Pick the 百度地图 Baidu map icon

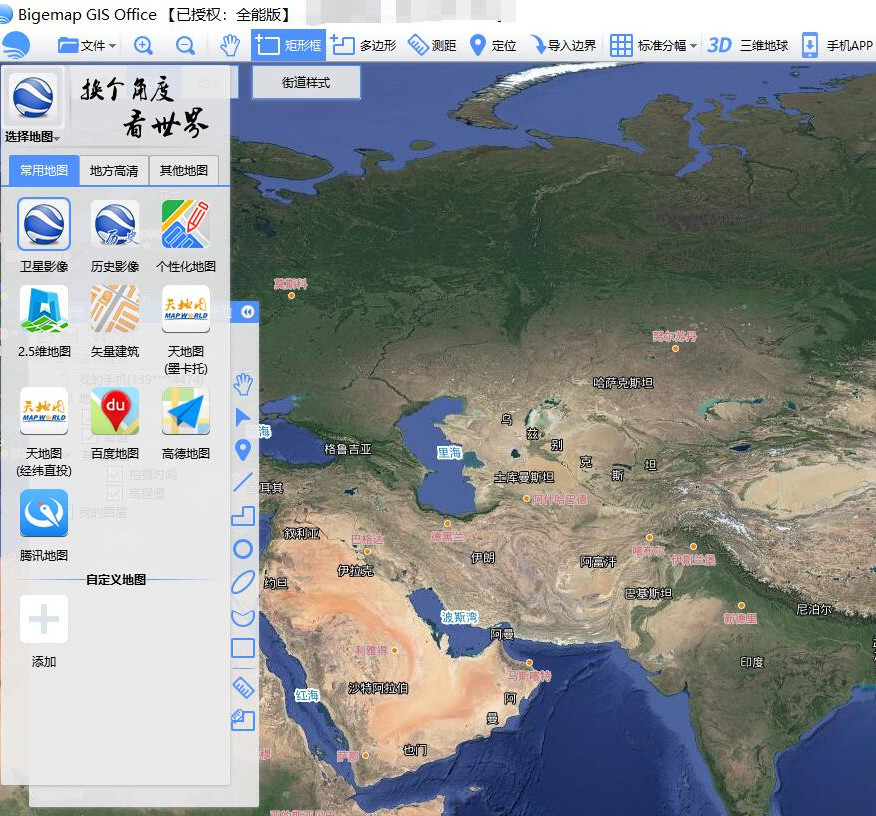point(115,412)
